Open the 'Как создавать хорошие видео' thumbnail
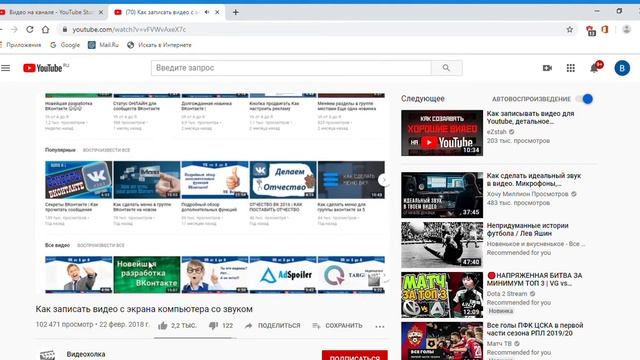This screenshot has width=640, height=360. coord(442,133)
